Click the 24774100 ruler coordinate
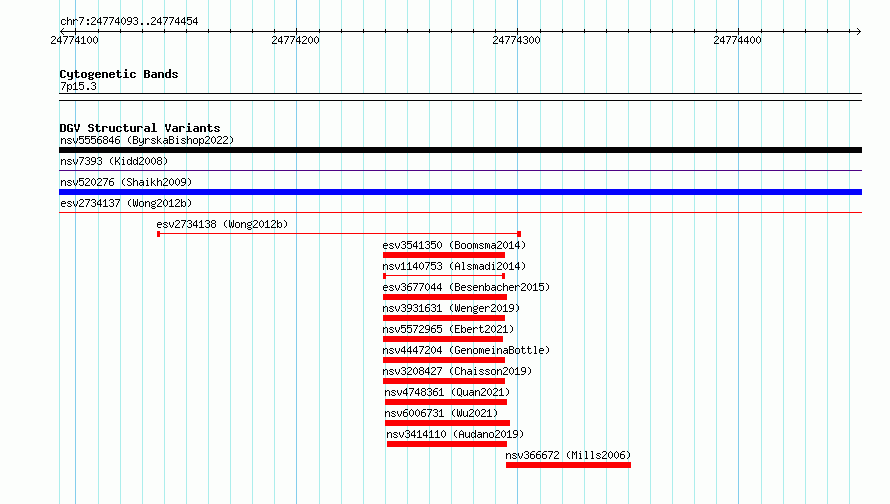Screen dimensions: 890x504 (x=74, y=40)
